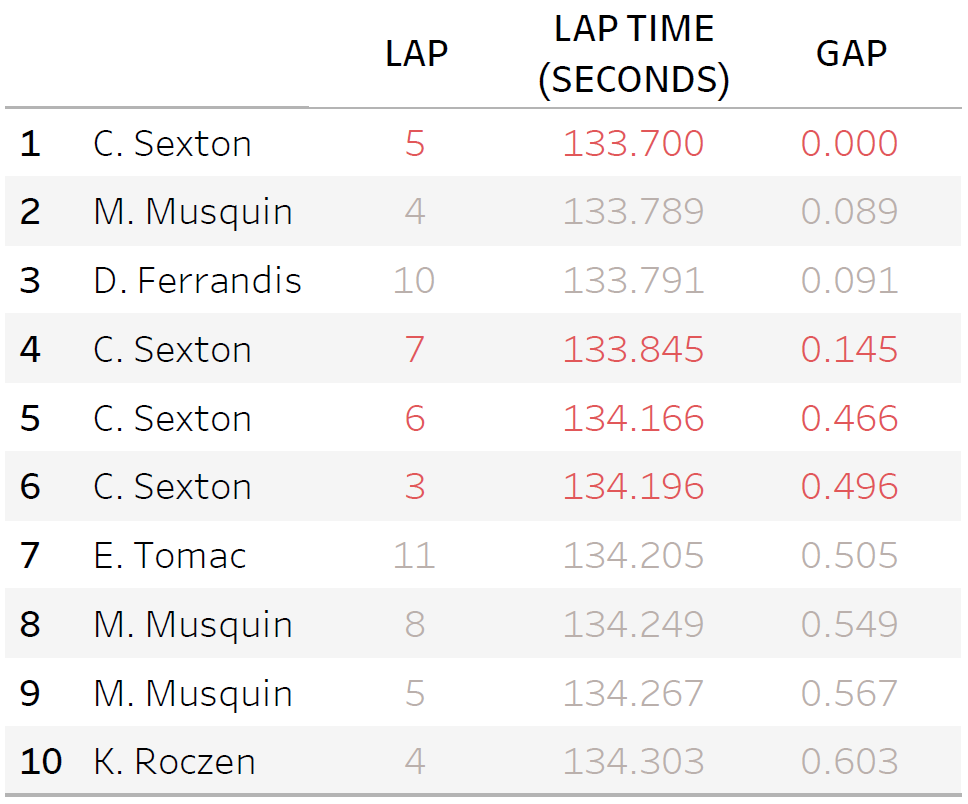Image resolution: width=968 pixels, height=804 pixels.
Task: Click the gap value 0.567
Action: pos(849,693)
